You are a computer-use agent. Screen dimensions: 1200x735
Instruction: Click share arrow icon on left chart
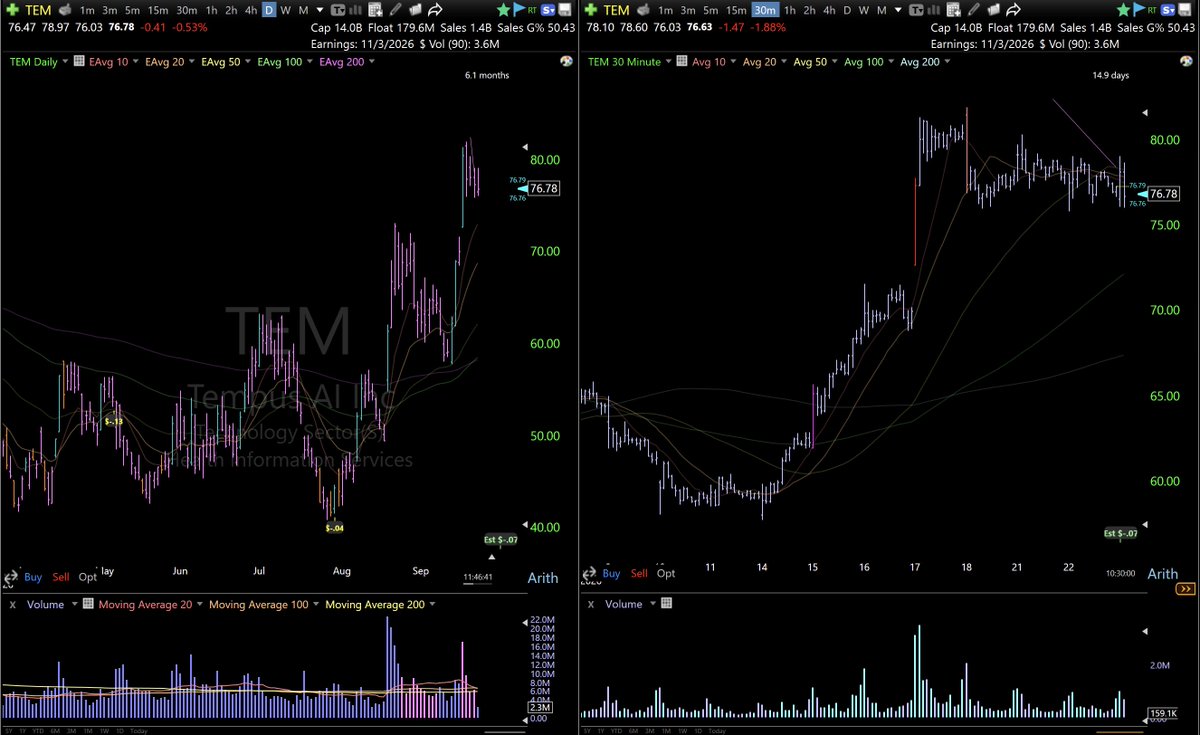click(435, 10)
